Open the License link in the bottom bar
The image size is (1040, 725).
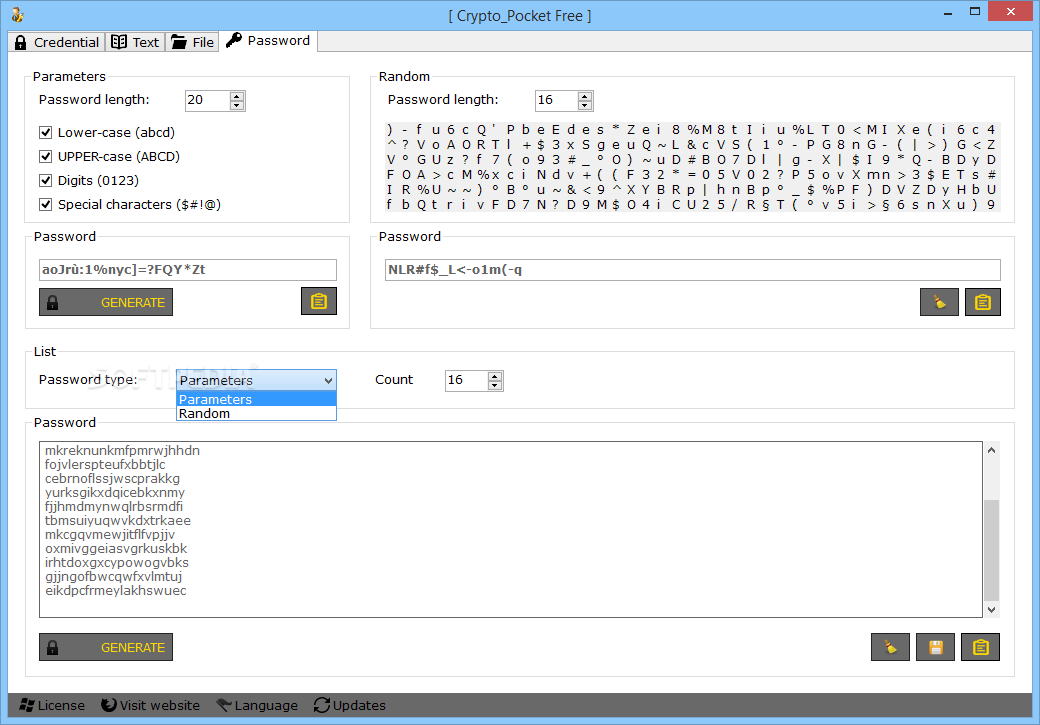point(52,705)
